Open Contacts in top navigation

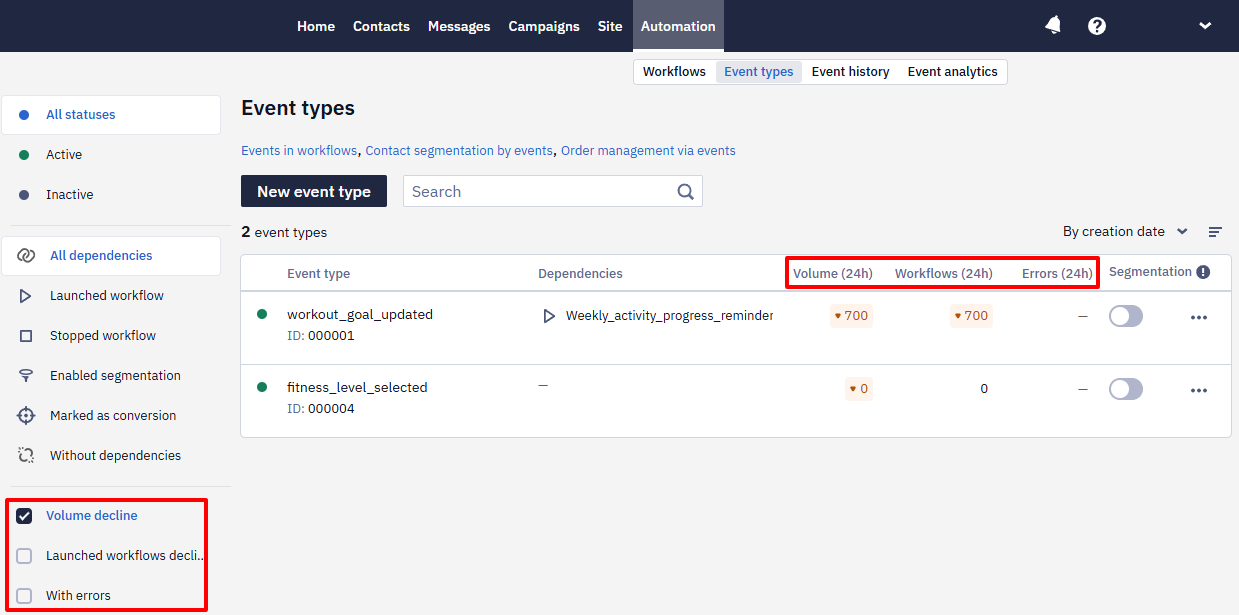pos(381,26)
